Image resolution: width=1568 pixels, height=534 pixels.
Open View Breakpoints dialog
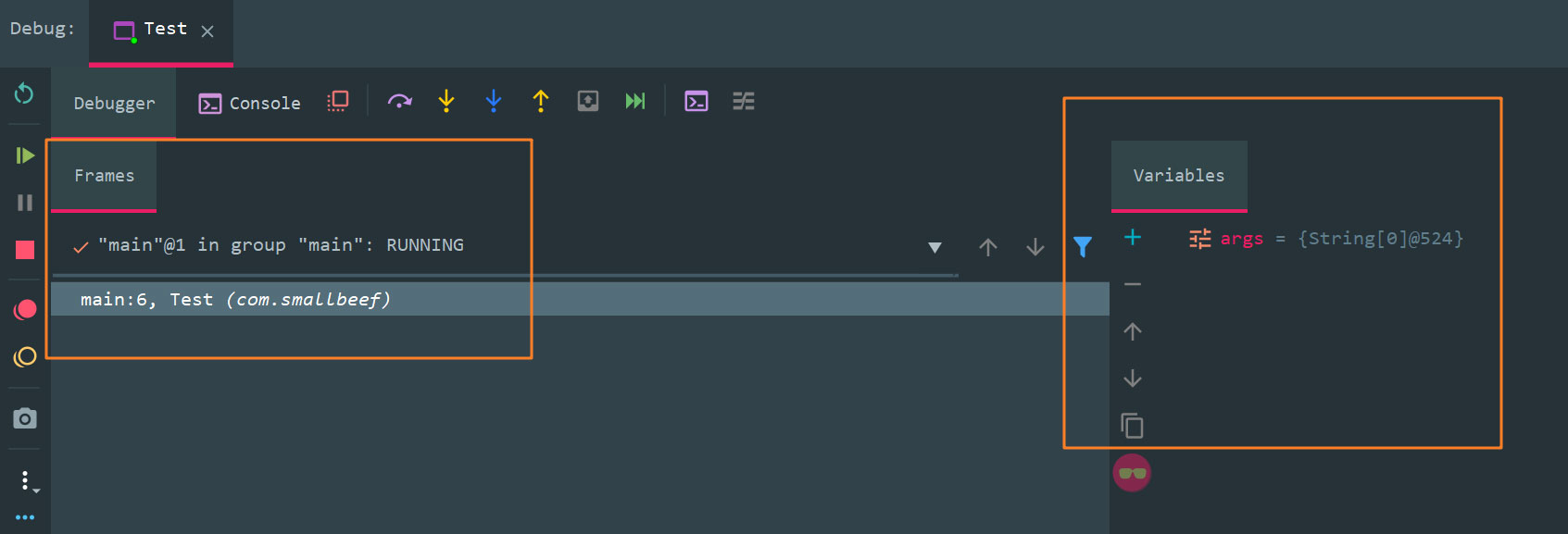coord(25,310)
